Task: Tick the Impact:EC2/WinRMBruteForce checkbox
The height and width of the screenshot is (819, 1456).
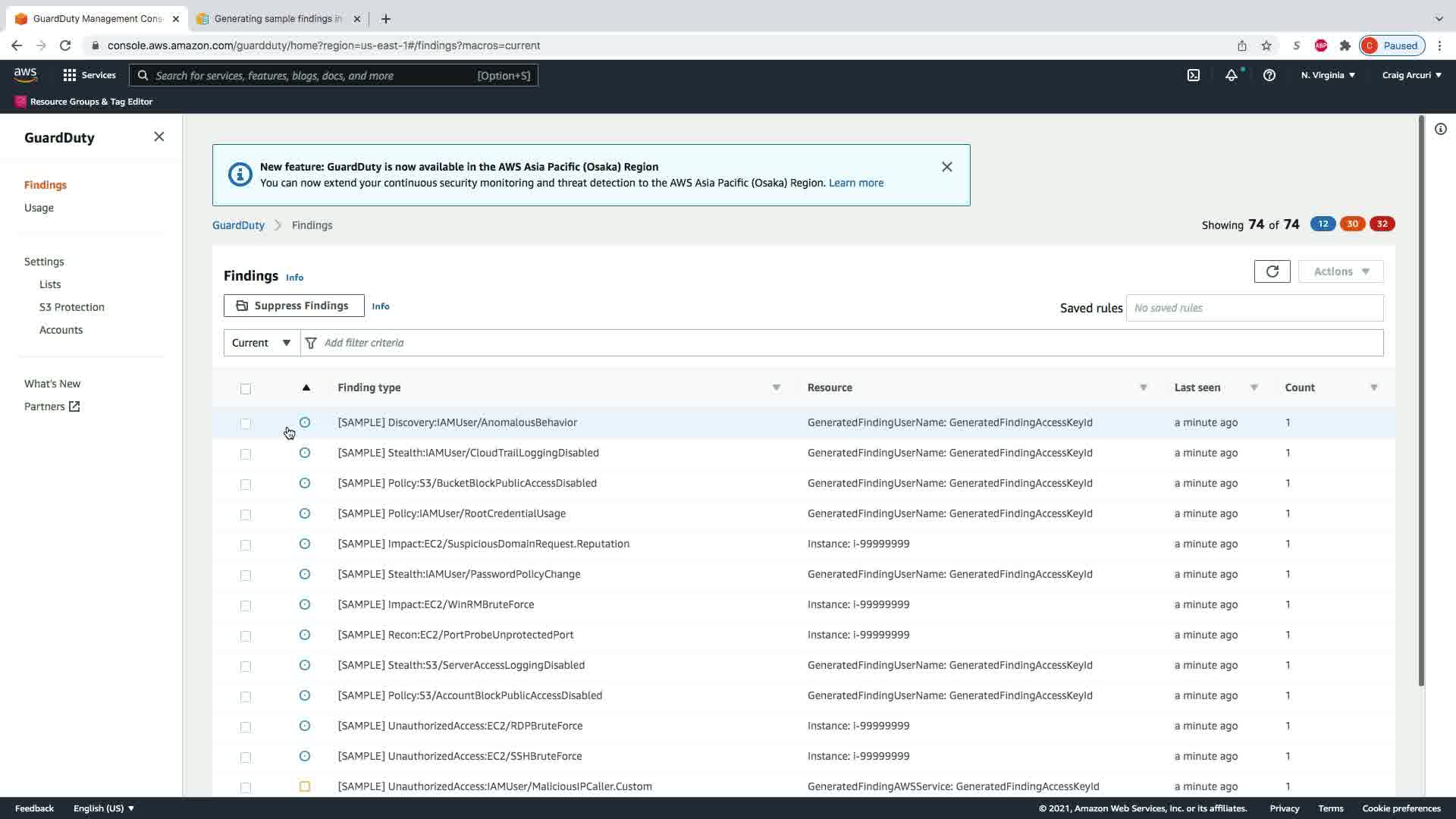Action: (x=246, y=605)
